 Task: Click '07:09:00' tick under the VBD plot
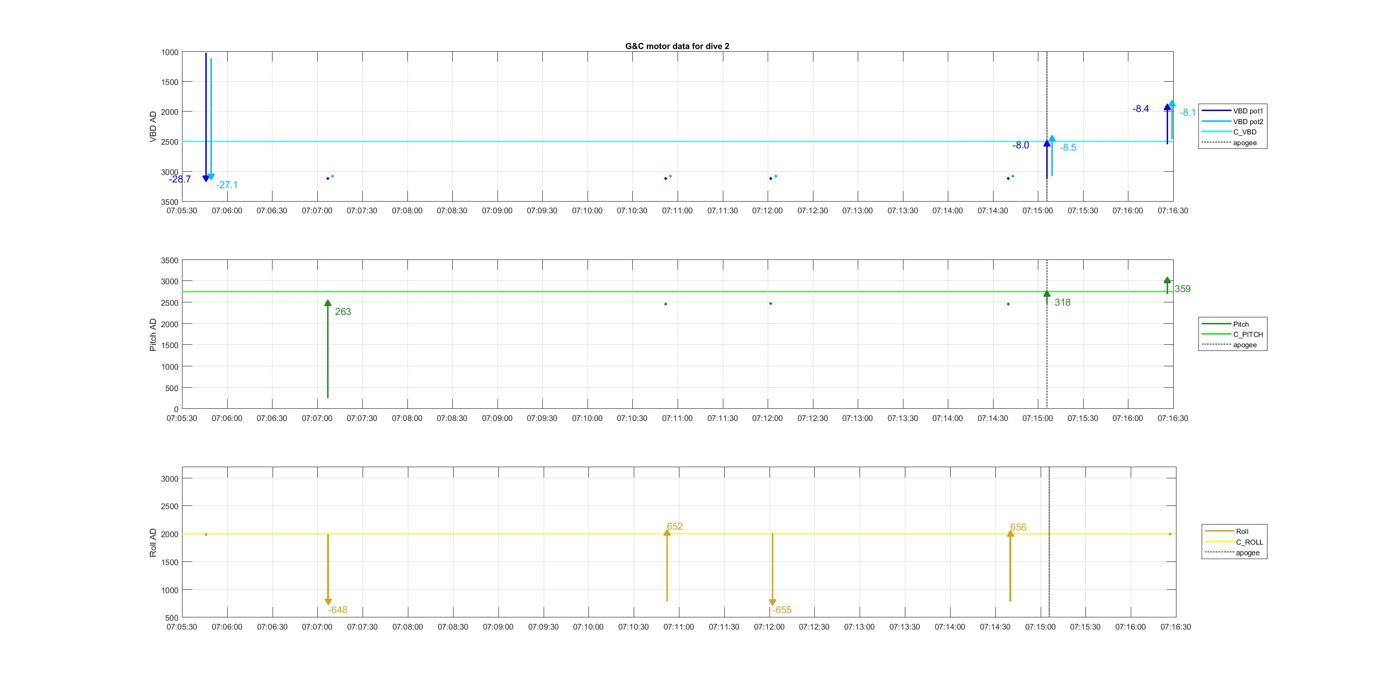click(497, 210)
